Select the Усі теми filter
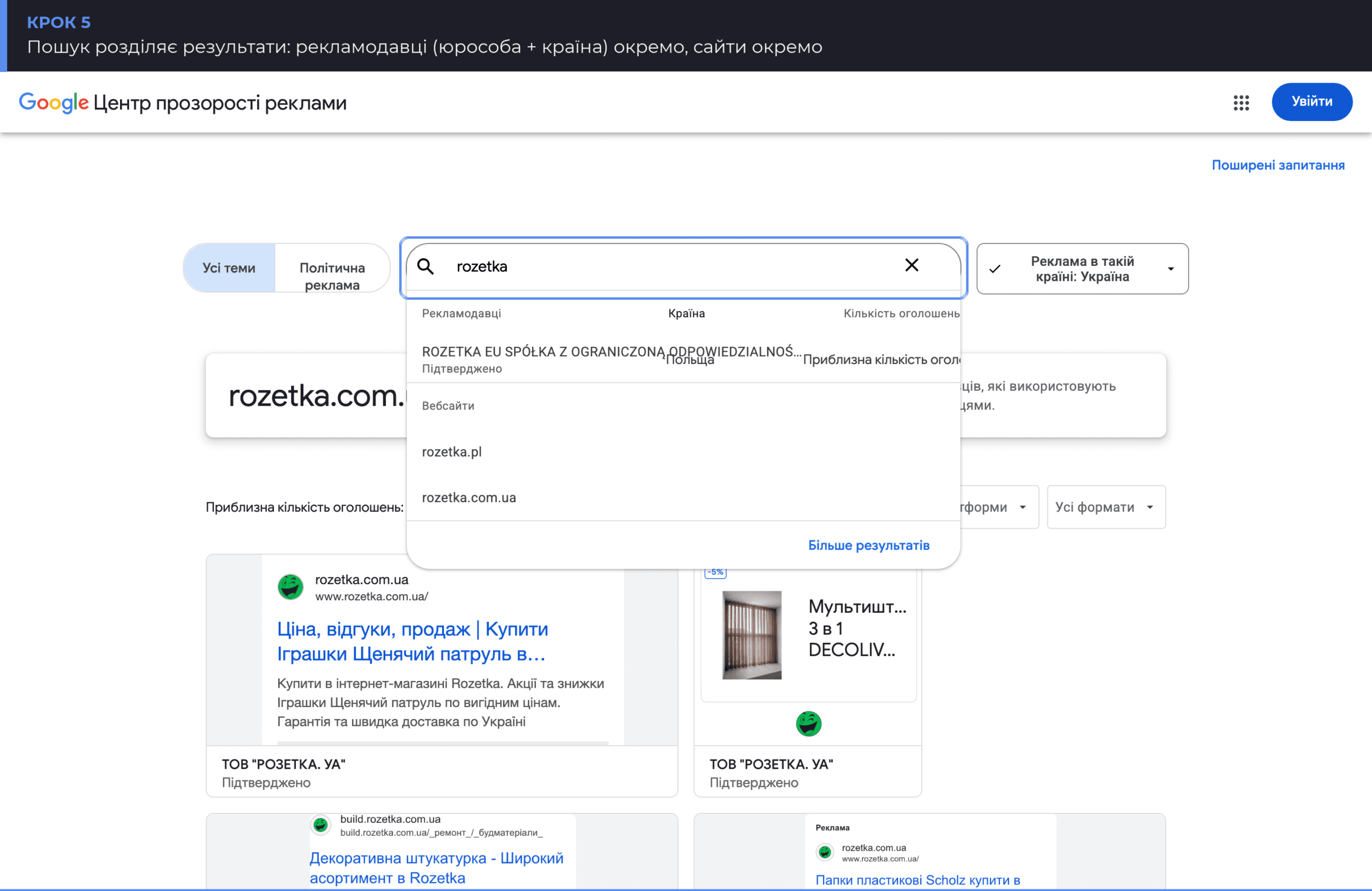The height and width of the screenshot is (891, 1372). pos(229,268)
